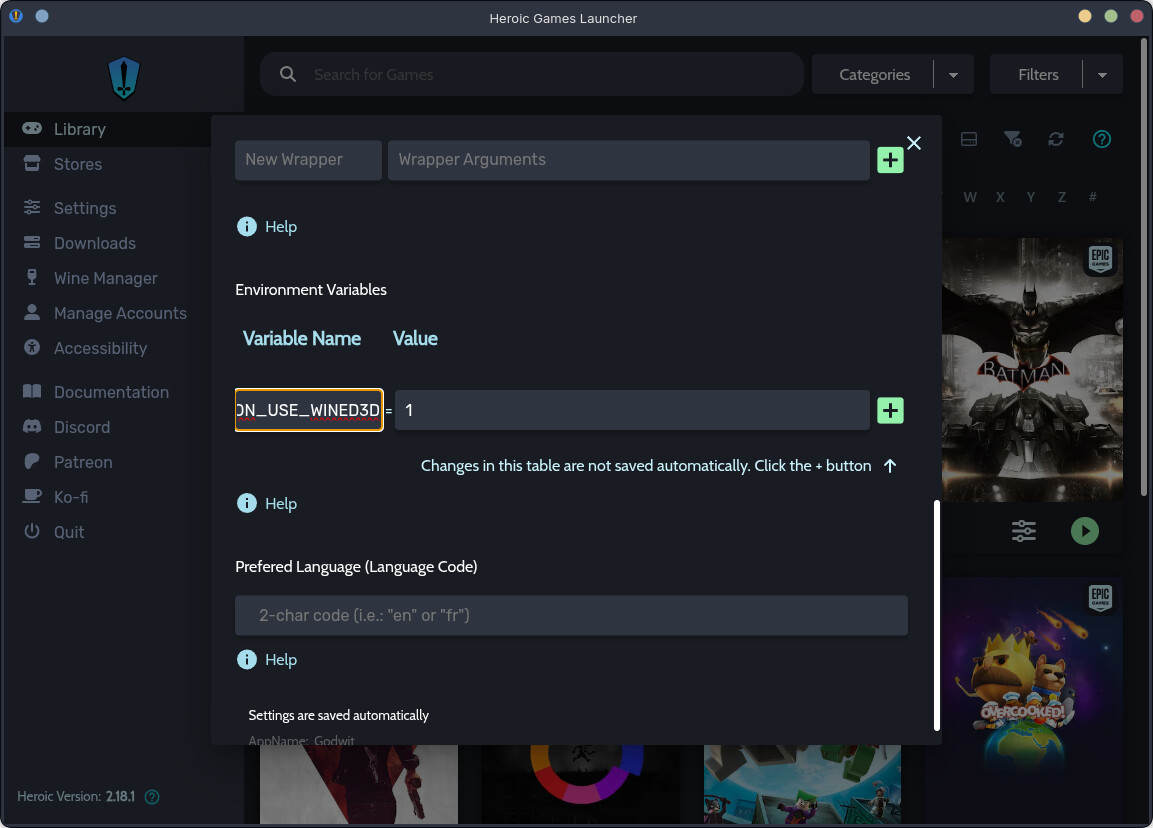Open settings sliders for the Batman game

pyautogui.click(x=1023, y=531)
